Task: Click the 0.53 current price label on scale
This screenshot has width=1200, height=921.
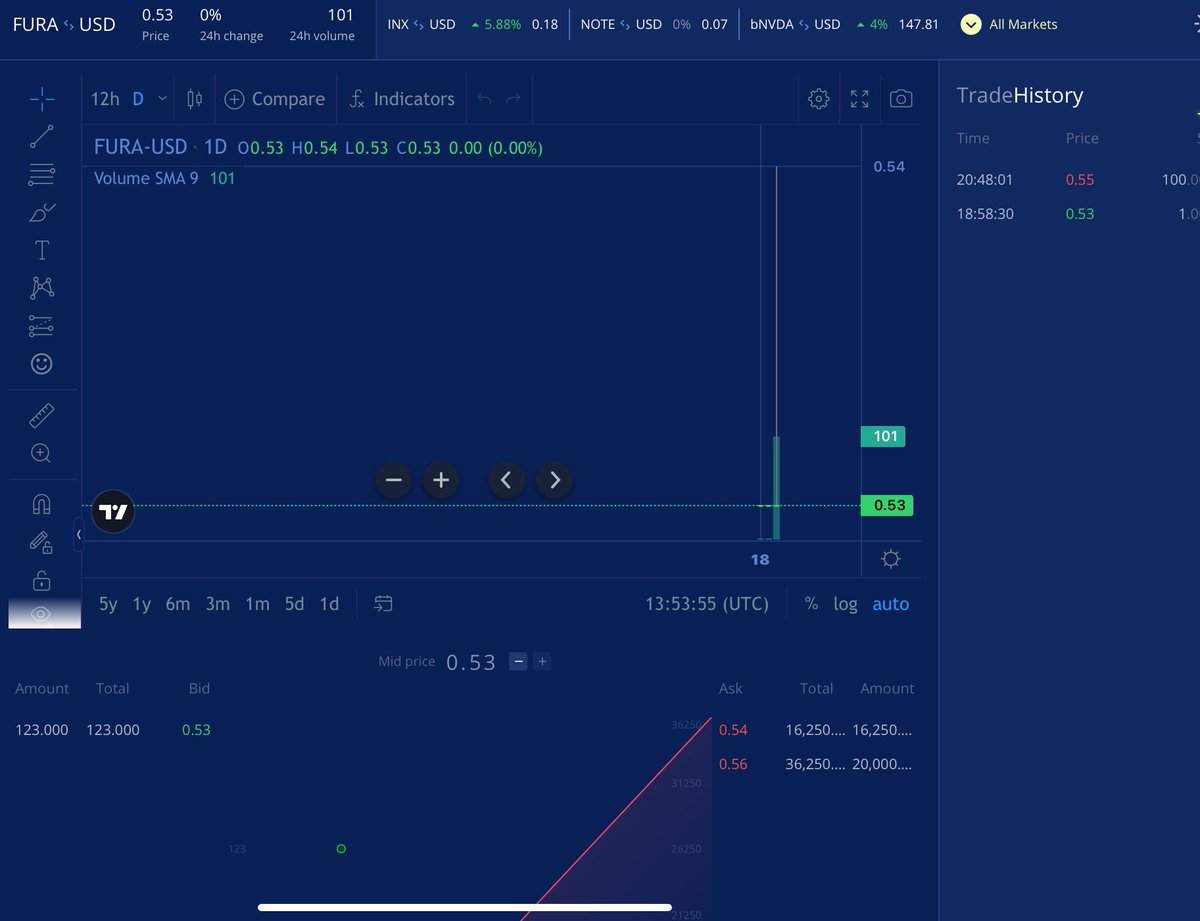Action: (x=887, y=505)
